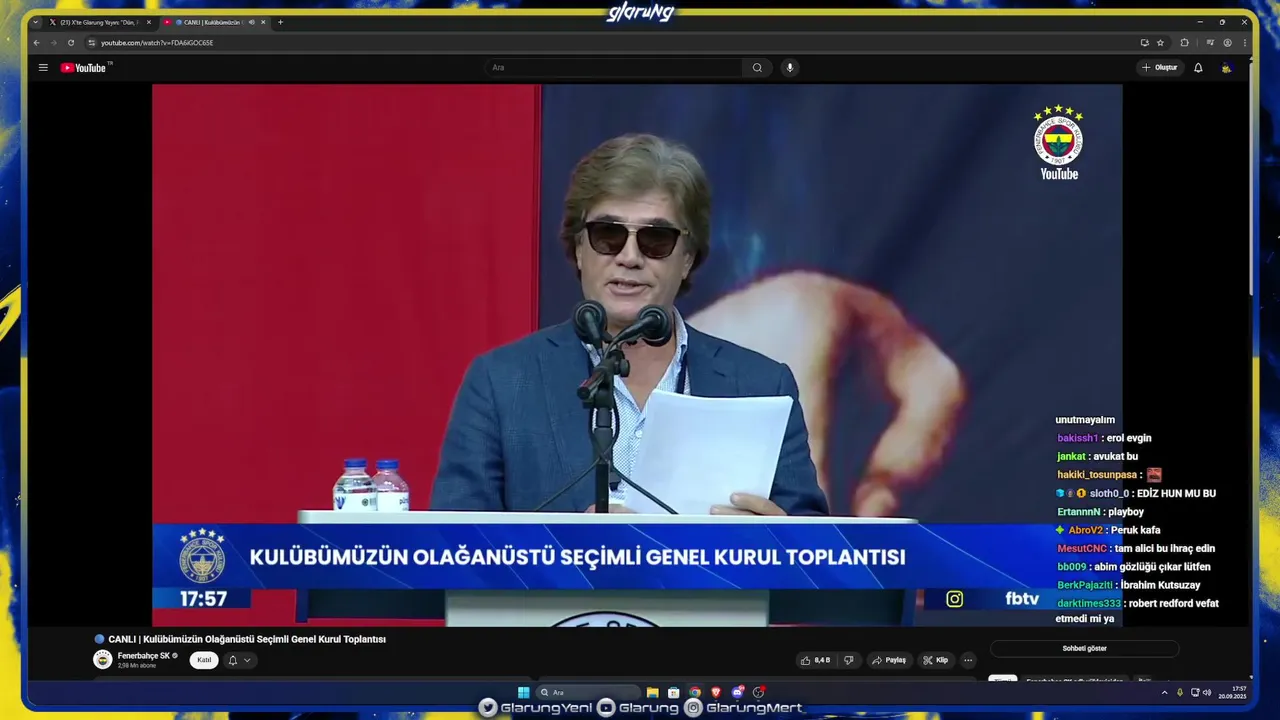This screenshot has height=720, width=1280.
Task: Open the Fenerbahçe SK channel name link
Action: tap(144, 656)
